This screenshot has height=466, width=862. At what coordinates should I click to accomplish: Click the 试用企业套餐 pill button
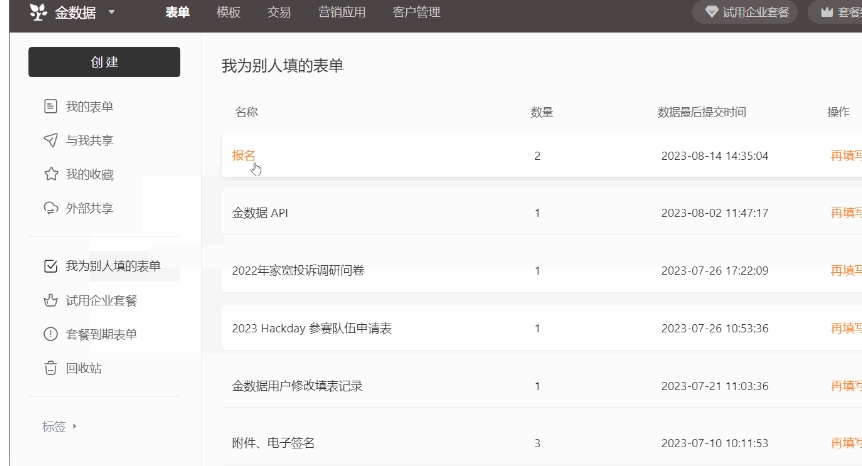pyautogui.click(x=745, y=12)
